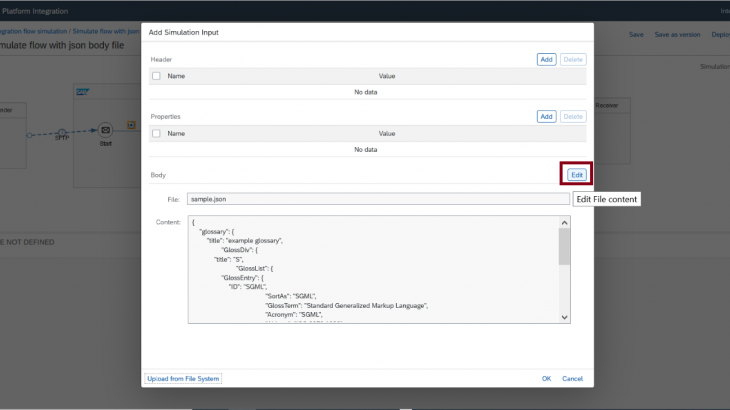Click Value column header in Properties table
Image resolution: width=730 pixels, height=410 pixels.
[386, 134]
